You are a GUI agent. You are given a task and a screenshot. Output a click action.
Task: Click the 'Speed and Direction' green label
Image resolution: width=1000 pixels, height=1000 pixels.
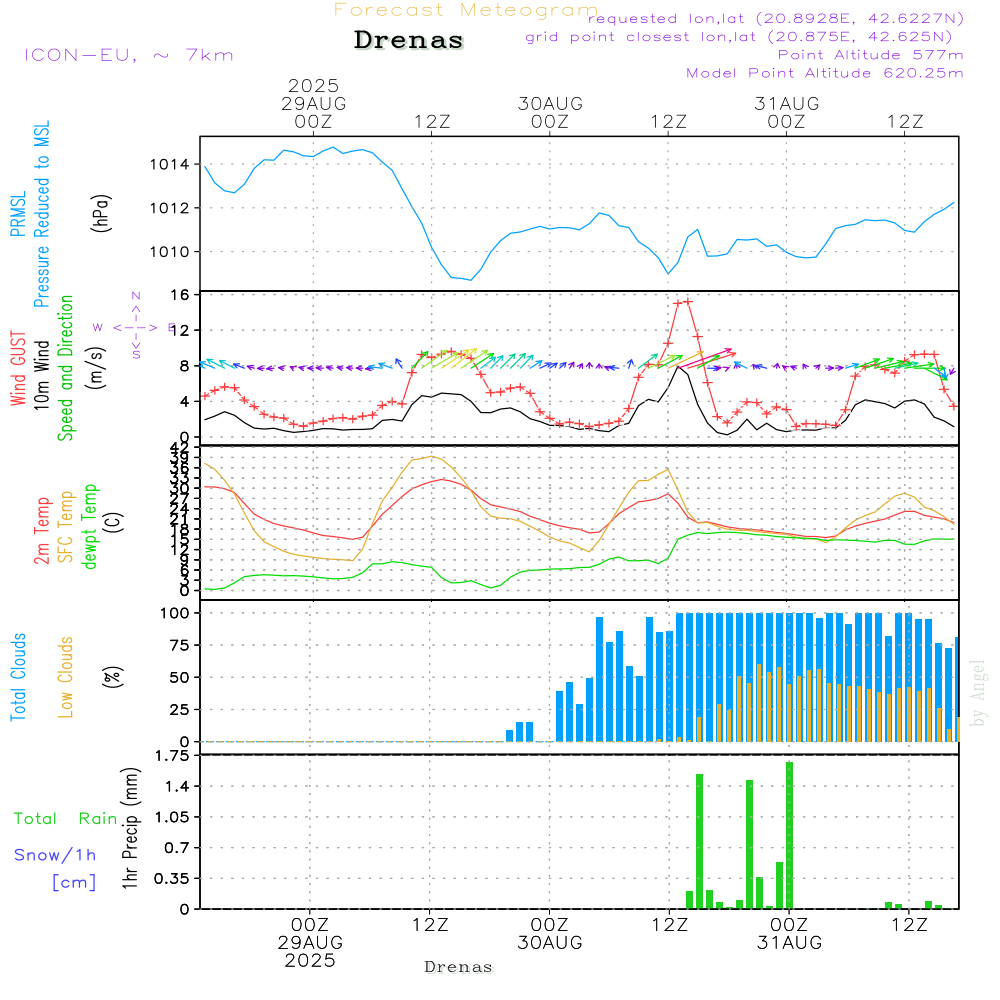66,368
